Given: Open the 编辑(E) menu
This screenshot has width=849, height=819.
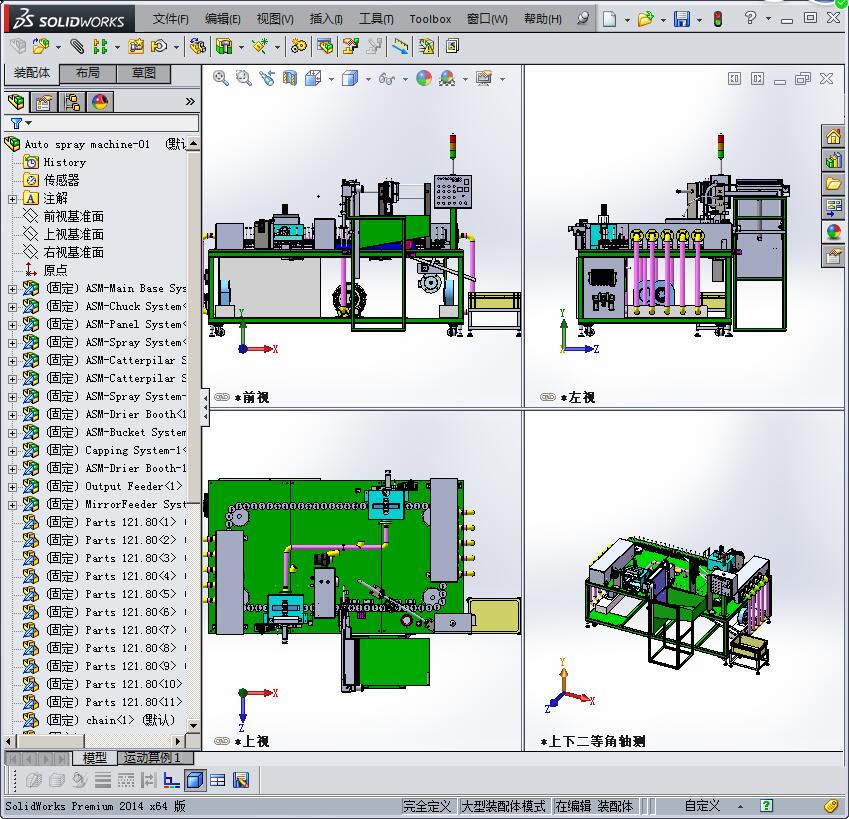Looking at the screenshot, I should [223, 19].
